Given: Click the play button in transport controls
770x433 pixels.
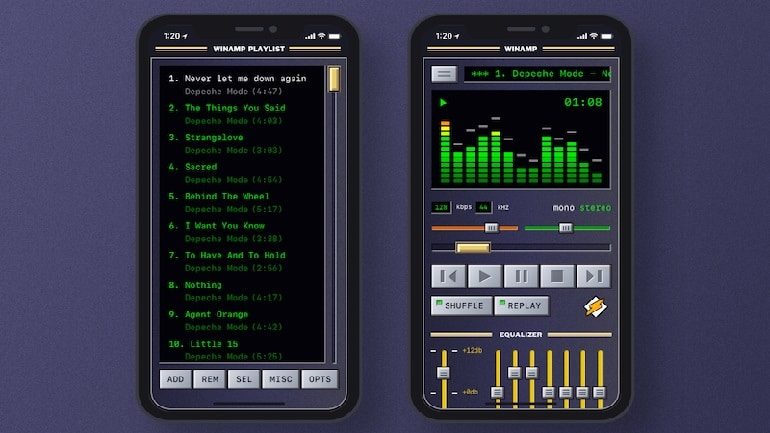Looking at the screenshot, I should pyautogui.click(x=485, y=276).
